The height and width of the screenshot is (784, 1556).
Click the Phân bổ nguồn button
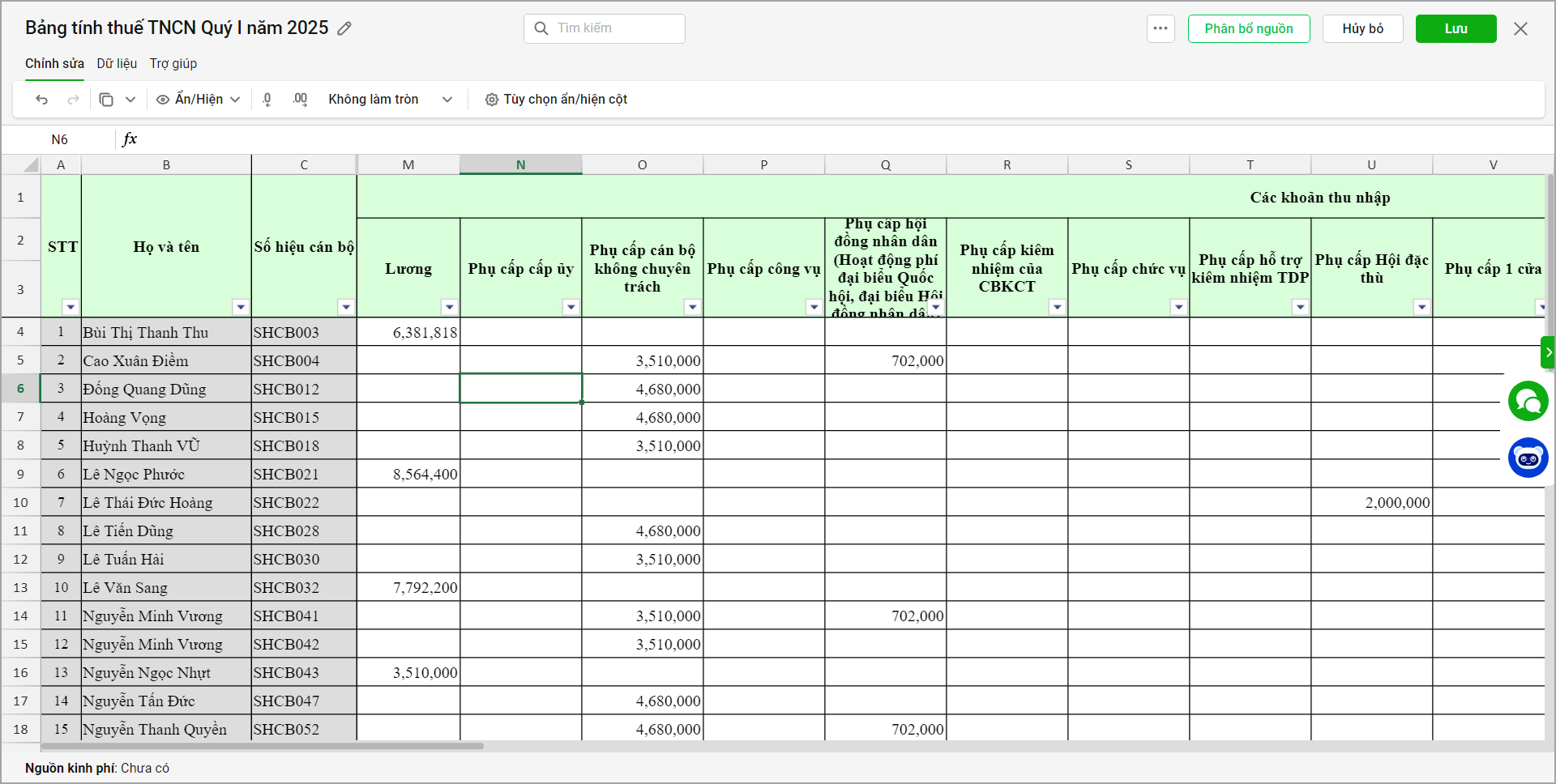click(x=1248, y=28)
